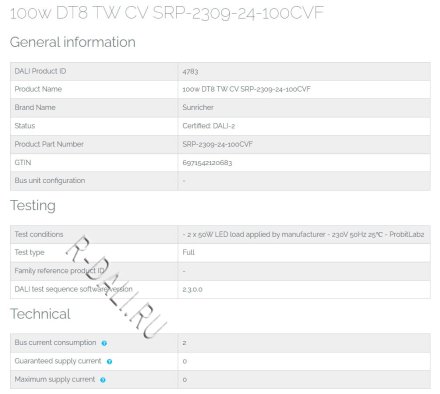Select bus current consumption value 2
The image size is (440, 394).
[184, 343]
